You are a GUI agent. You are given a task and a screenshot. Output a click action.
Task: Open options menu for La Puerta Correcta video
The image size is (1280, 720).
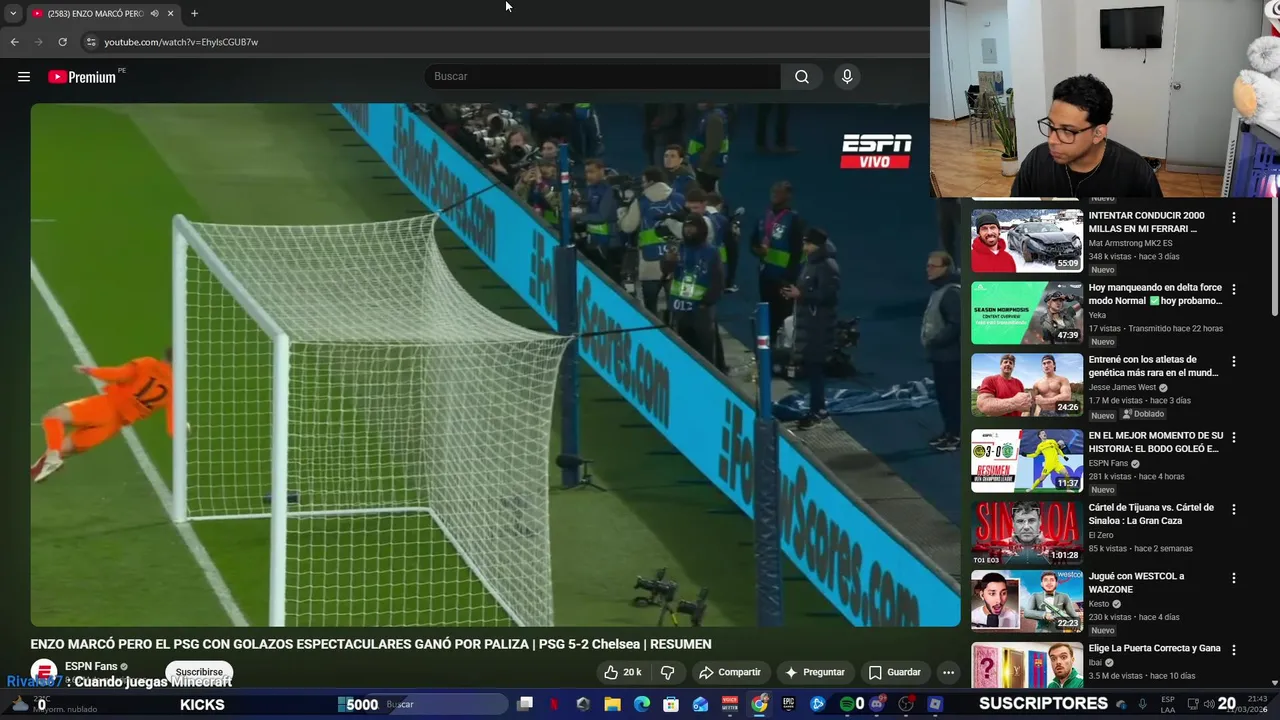click(x=1233, y=650)
